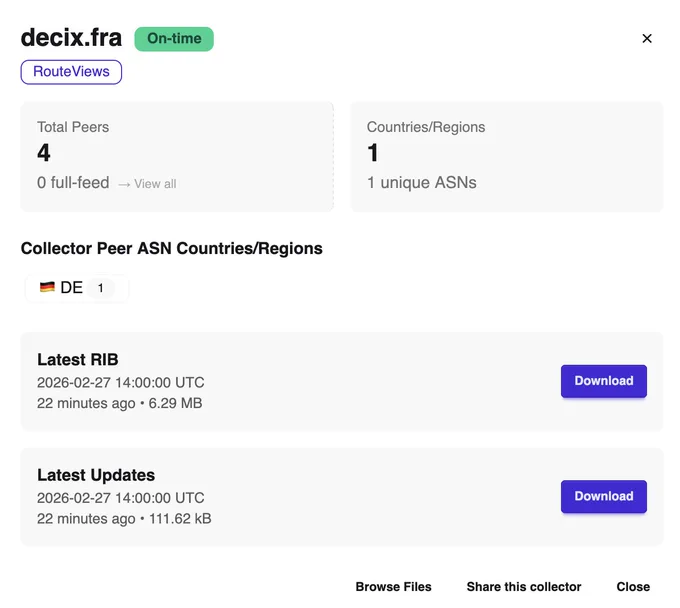Click the Close text button

(633, 587)
